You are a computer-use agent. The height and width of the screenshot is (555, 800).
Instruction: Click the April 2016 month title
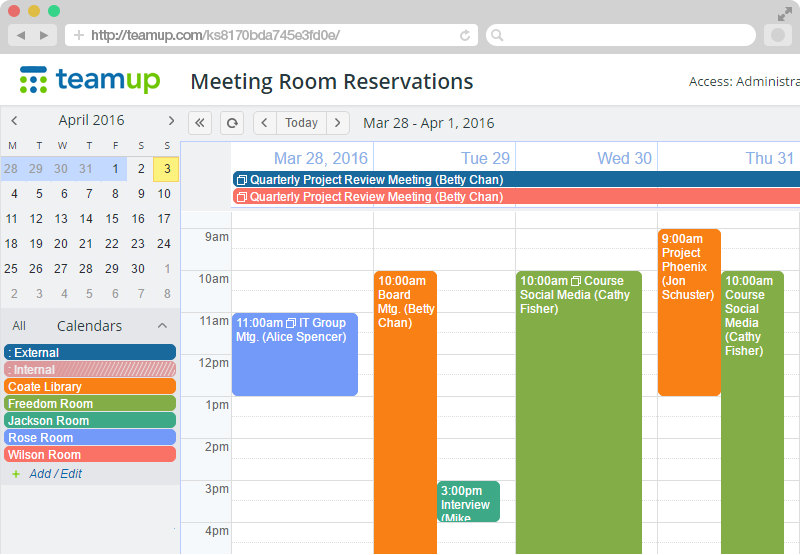[91, 120]
